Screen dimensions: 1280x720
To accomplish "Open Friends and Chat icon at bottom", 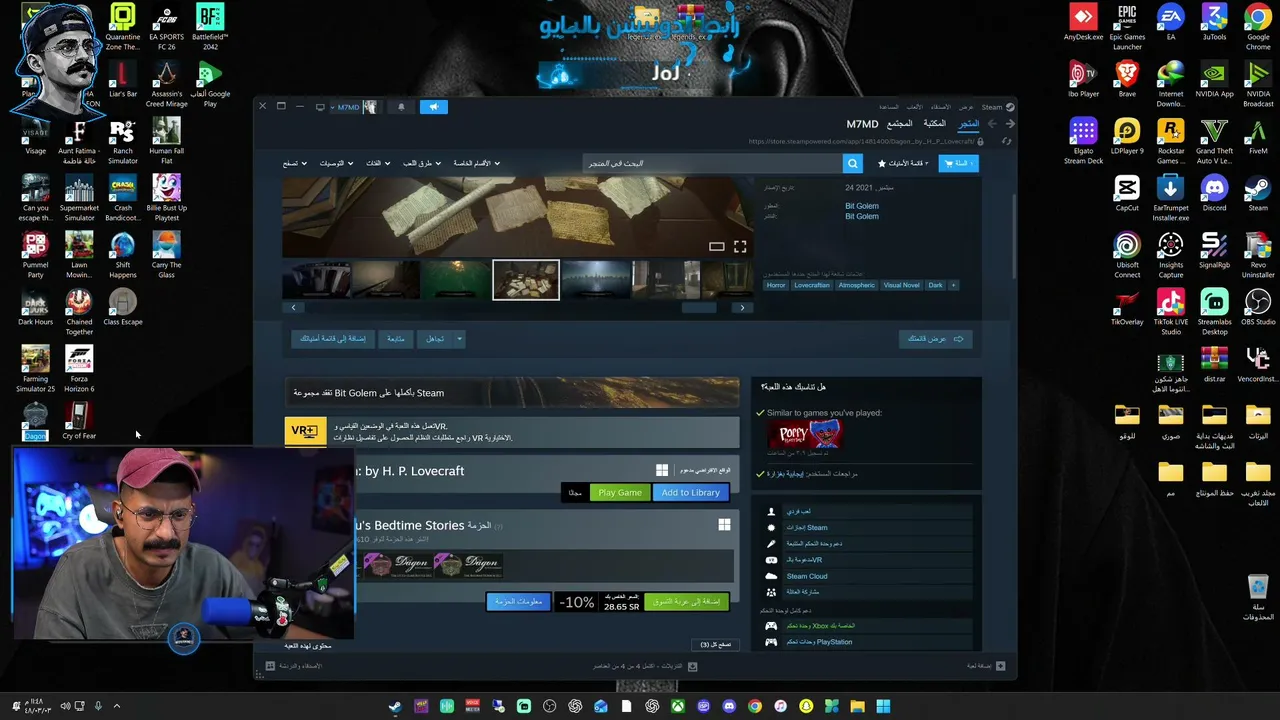I will (270, 666).
